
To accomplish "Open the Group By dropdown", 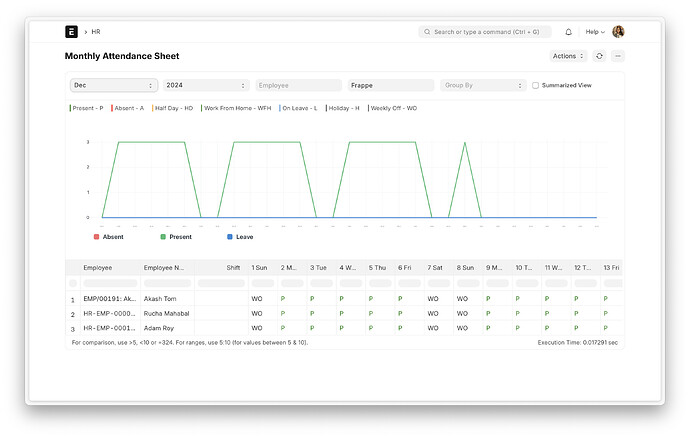I will pos(483,85).
